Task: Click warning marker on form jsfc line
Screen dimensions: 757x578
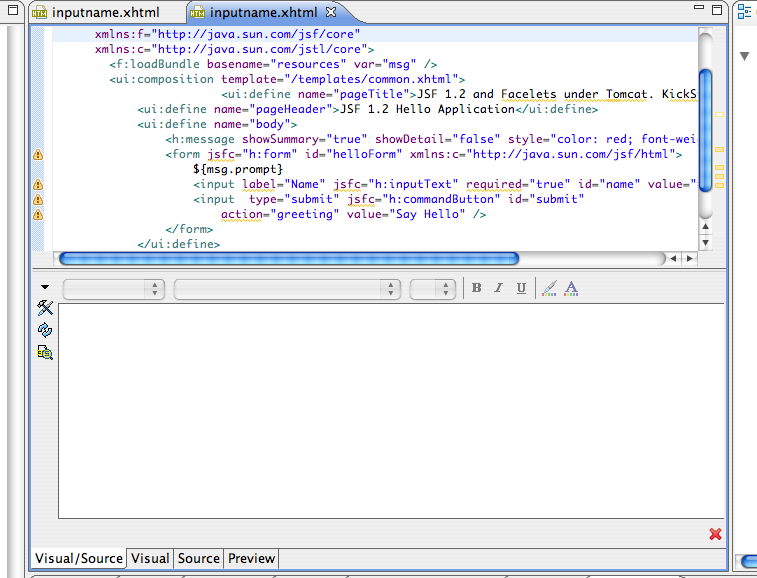Action: point(38,155)
